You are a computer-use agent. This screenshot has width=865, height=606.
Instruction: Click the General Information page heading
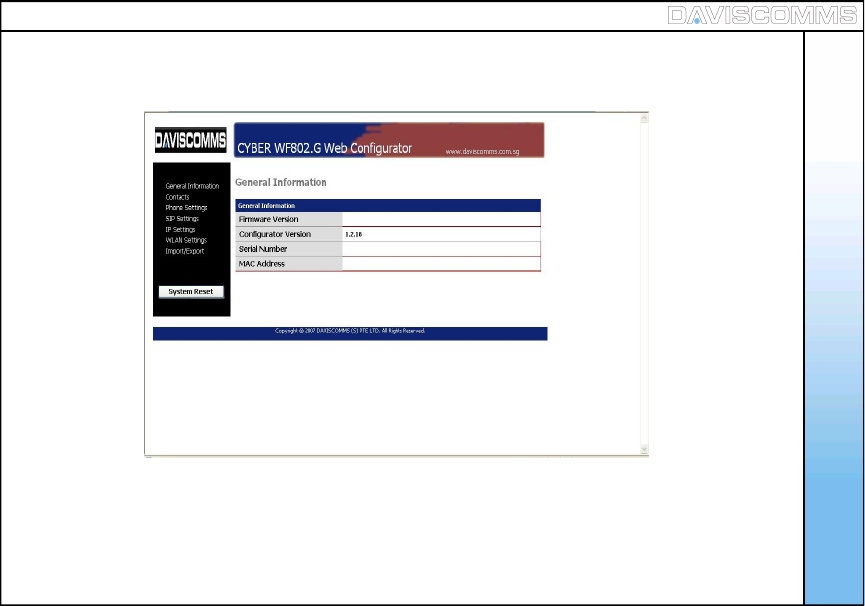[x=281, y=183]
